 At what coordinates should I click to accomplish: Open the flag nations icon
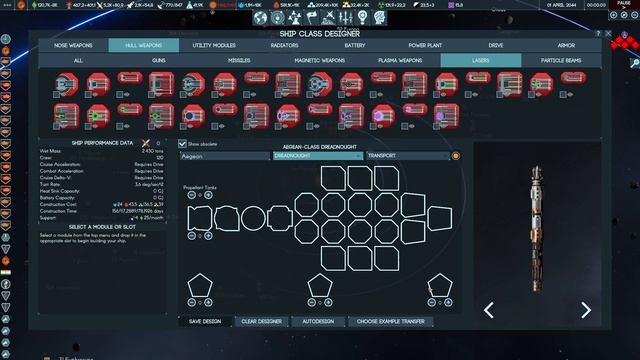[x=312, y=18]
